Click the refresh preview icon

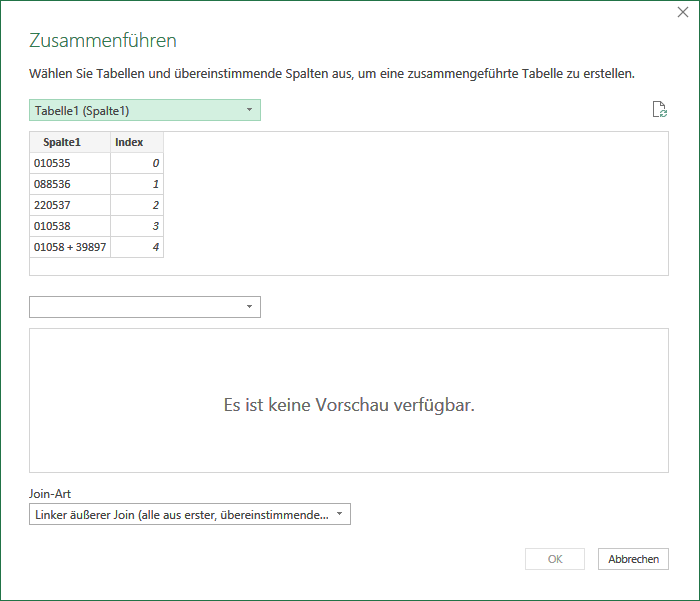click(660, 109)
